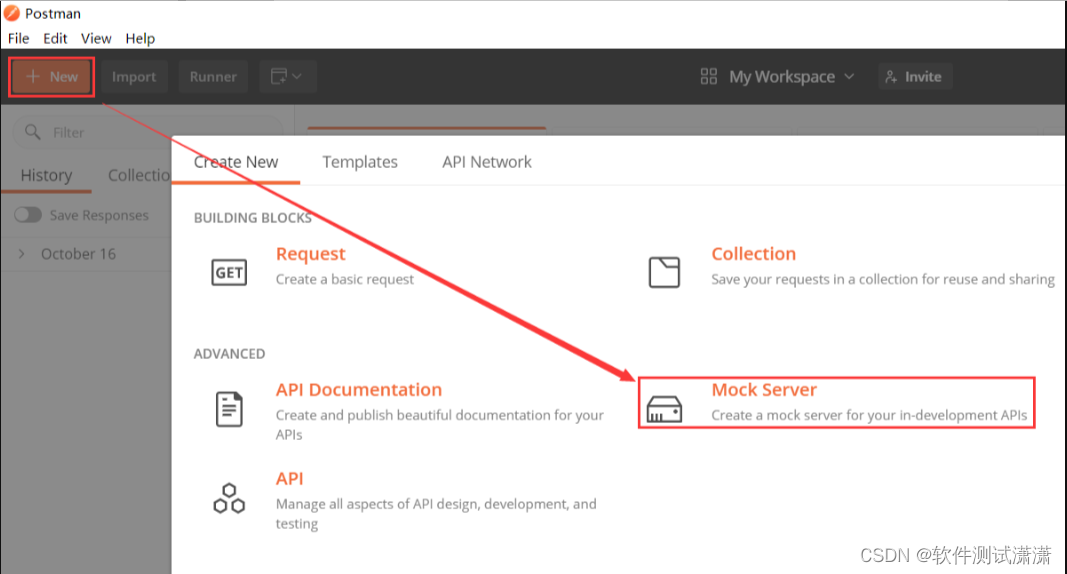Open the Help menu
The width and height of the screenshot is (1067, 574).
pos(140,38)
